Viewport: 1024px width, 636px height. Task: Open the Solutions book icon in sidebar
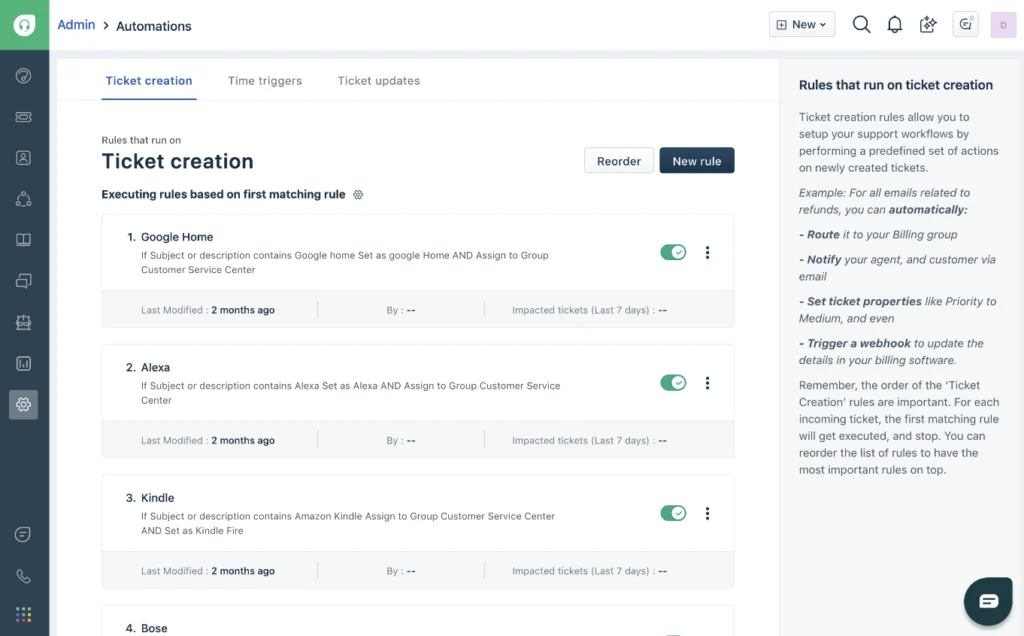[24, 240]
